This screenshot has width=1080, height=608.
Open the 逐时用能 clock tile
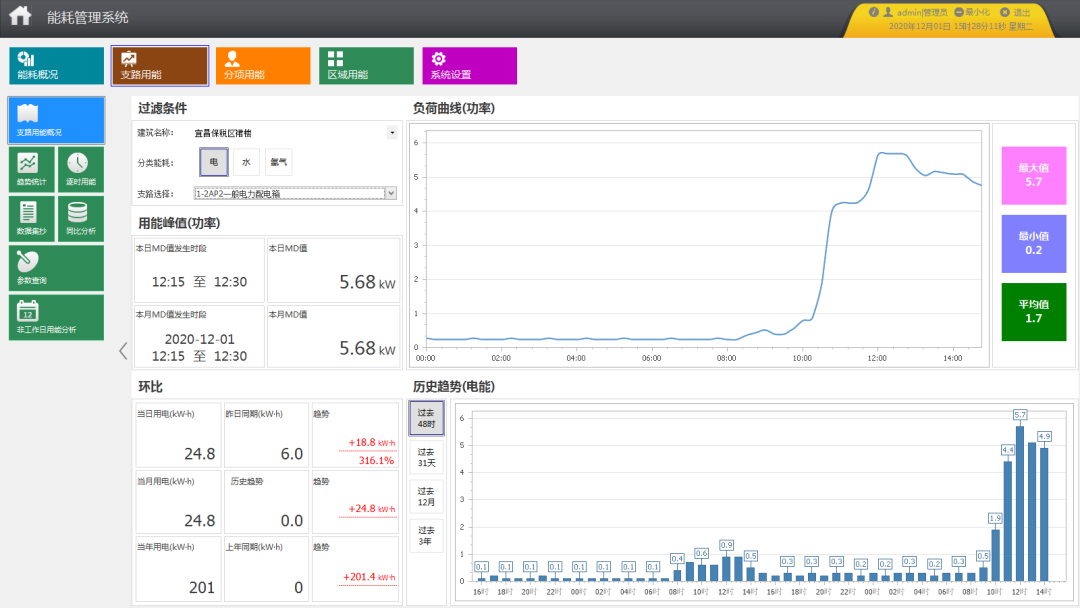pos(81,169)
